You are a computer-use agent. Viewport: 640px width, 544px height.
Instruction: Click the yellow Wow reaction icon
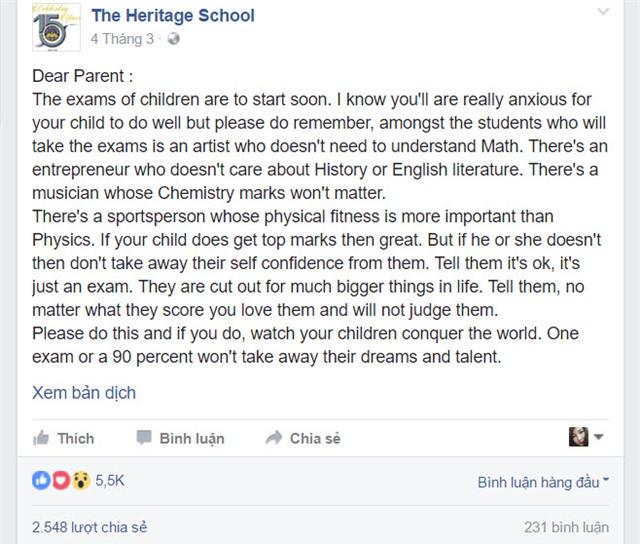(x=81, y=480)
